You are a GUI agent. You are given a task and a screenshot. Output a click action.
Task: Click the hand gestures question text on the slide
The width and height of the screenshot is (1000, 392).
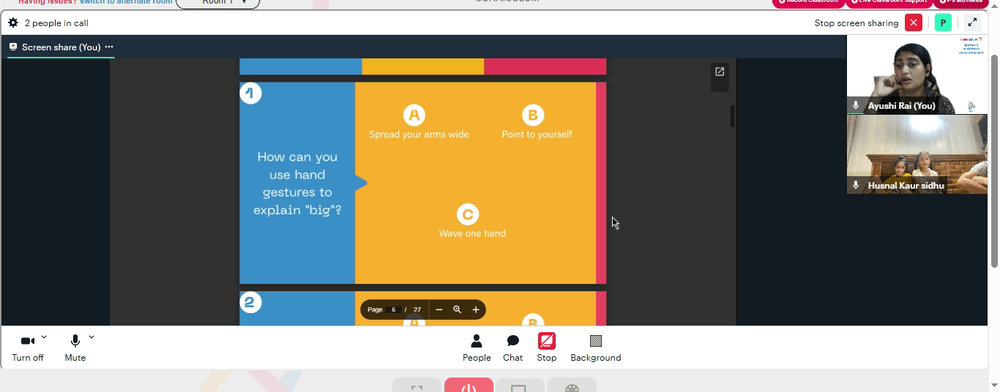pos(297,183)
